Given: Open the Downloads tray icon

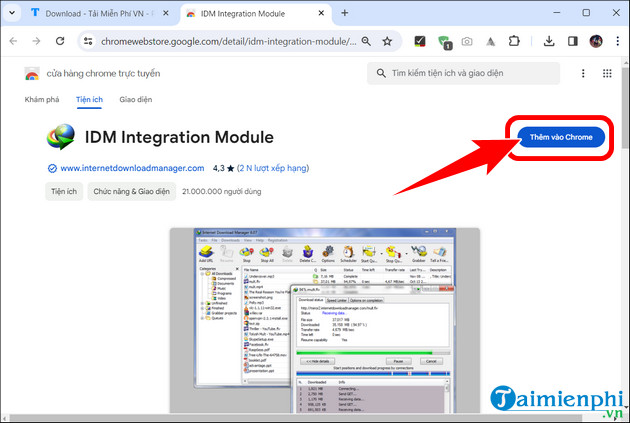Looking at the screenshot, I should [549, 41].
